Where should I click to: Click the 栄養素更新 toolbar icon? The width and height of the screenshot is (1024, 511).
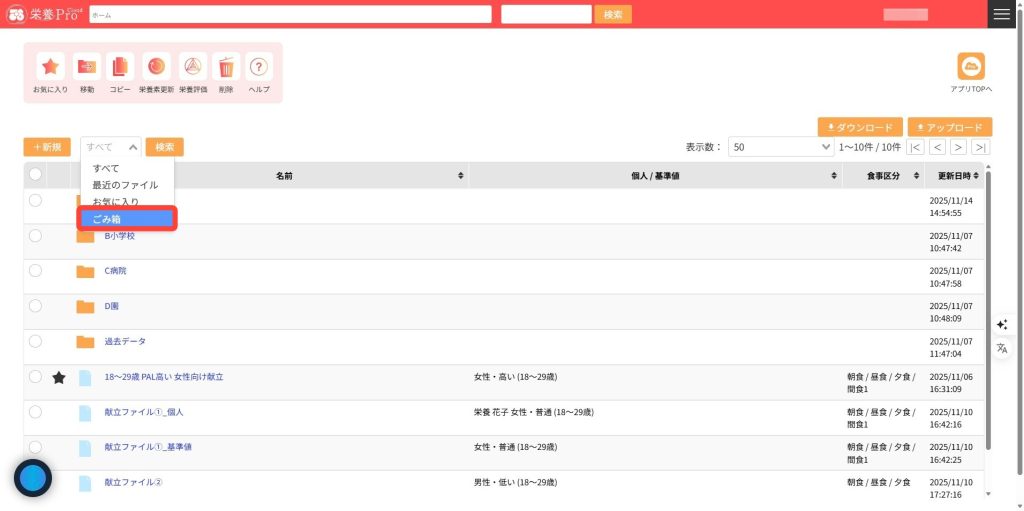pos(156,67)
